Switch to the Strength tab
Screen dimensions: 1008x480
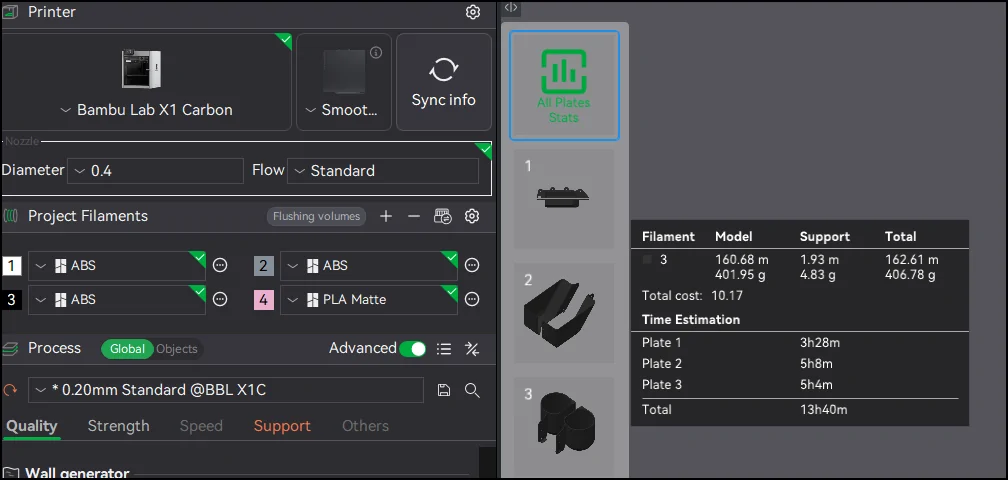click(x=118, y=426)
